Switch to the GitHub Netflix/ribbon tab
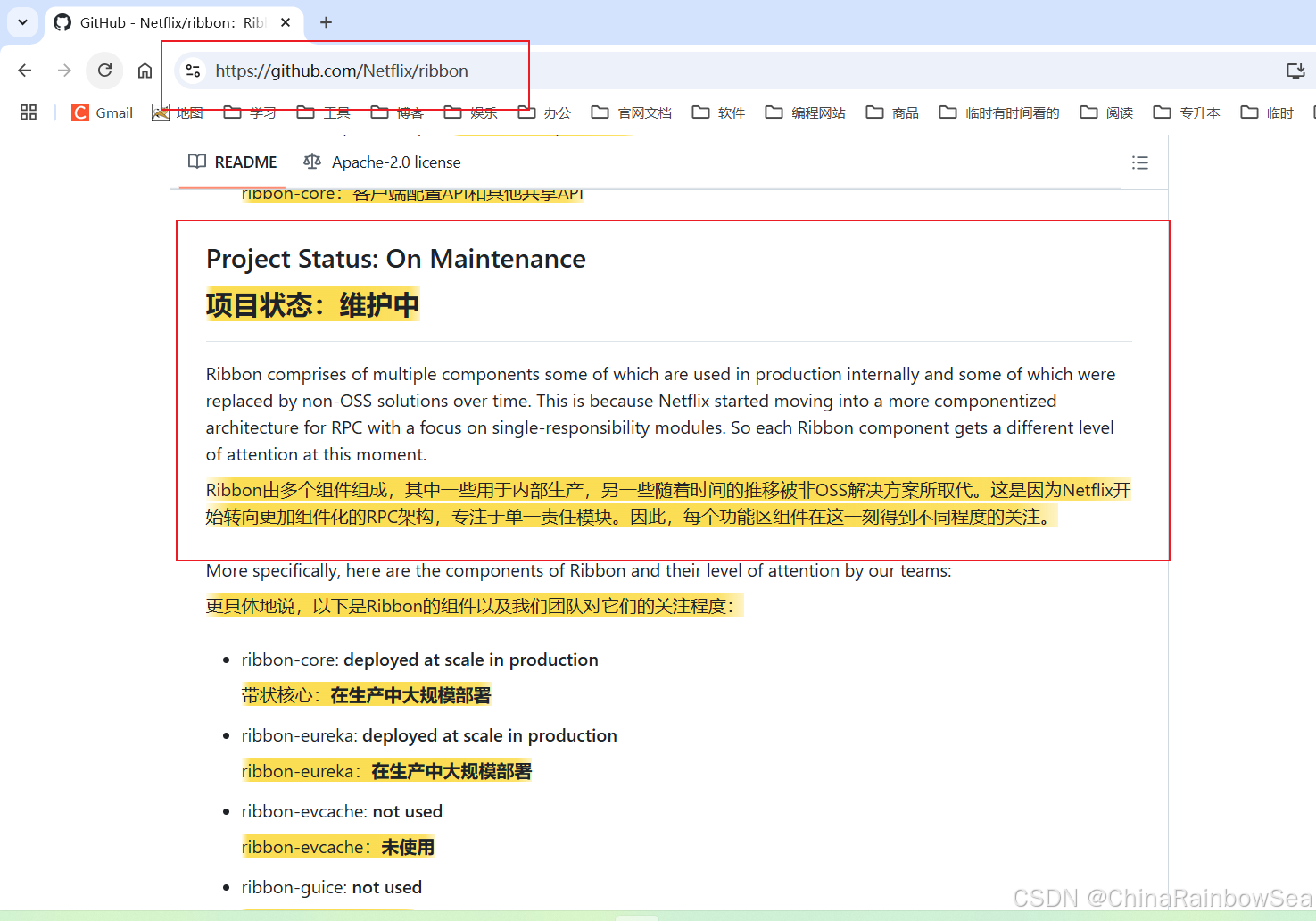The width and height of the screenshot is (1316, 921). [165, 22]
